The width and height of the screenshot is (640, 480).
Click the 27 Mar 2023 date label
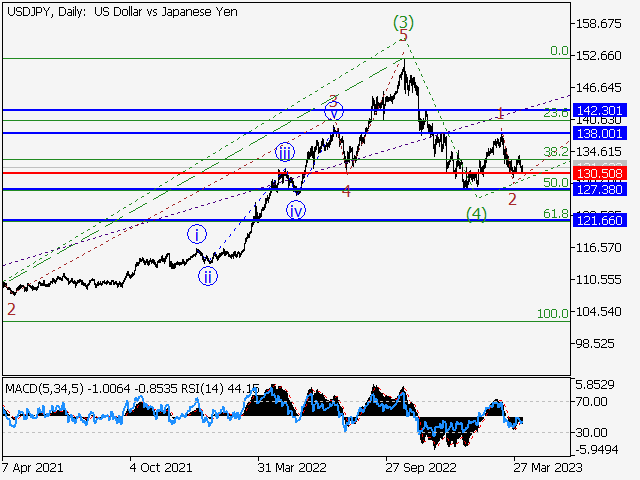click(x=548, y=468)
